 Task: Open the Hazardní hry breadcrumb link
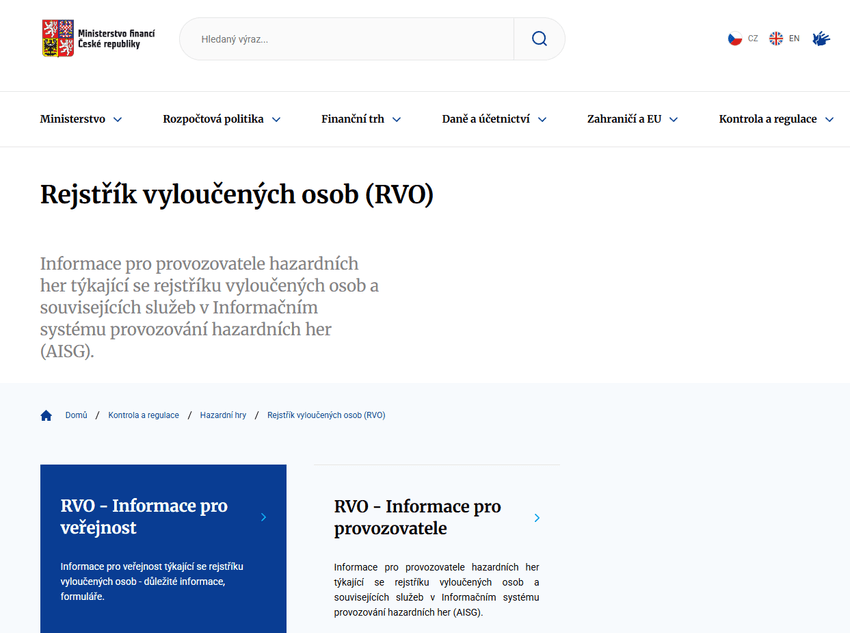point(223,414)
